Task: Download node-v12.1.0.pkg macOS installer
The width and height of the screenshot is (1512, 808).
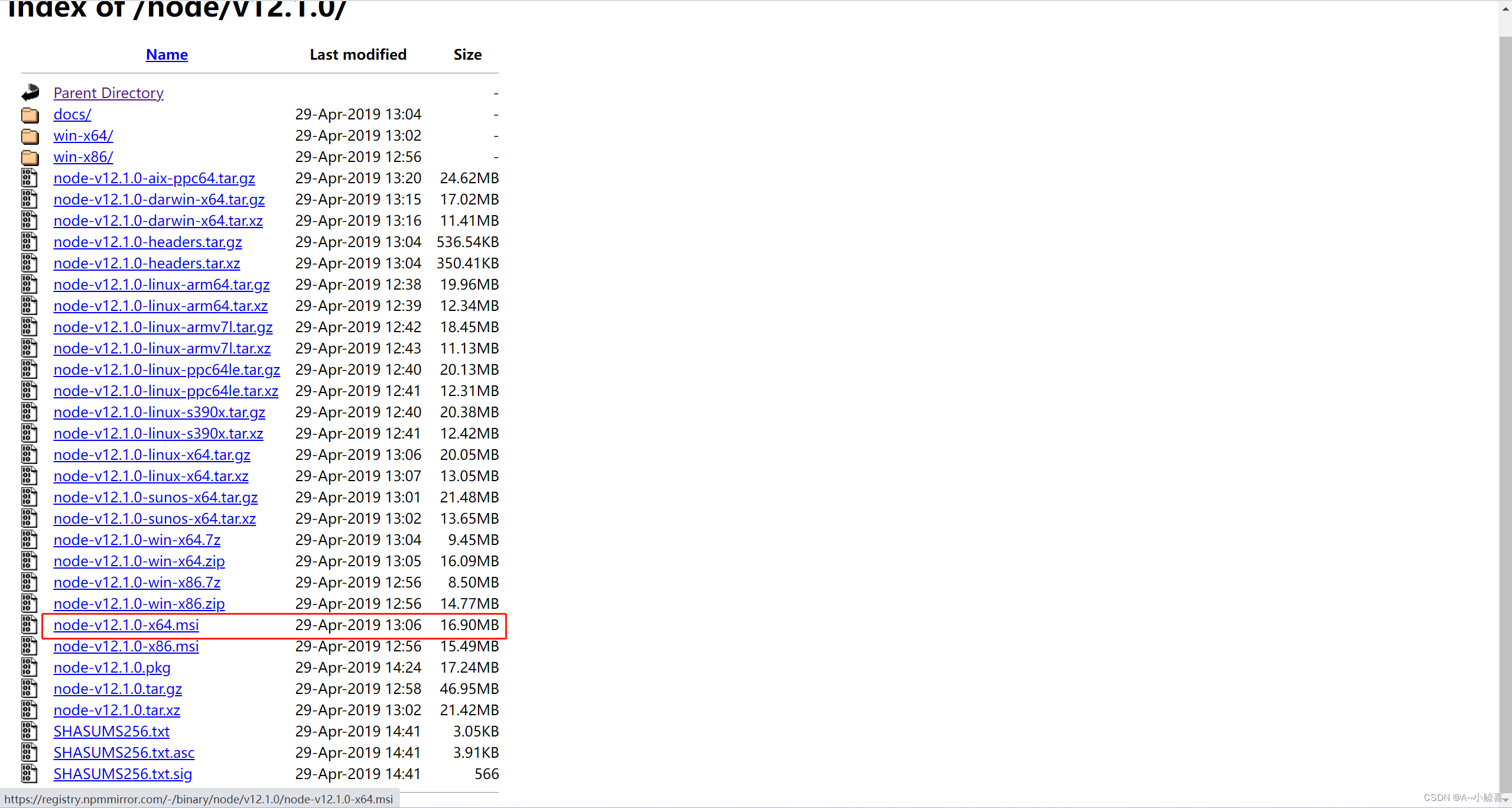Action: pos(112,667)
